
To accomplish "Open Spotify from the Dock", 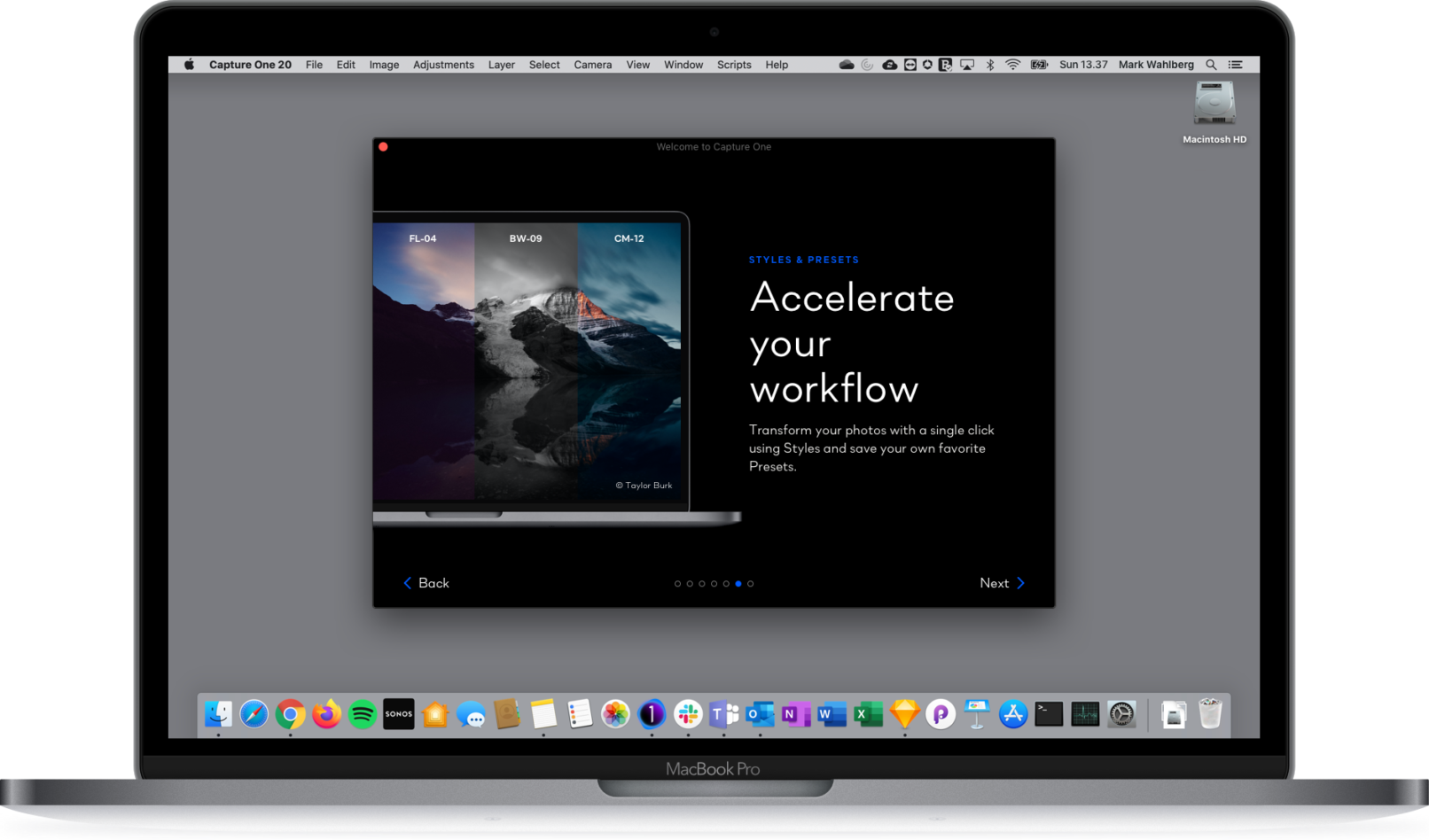I will 363,714.
